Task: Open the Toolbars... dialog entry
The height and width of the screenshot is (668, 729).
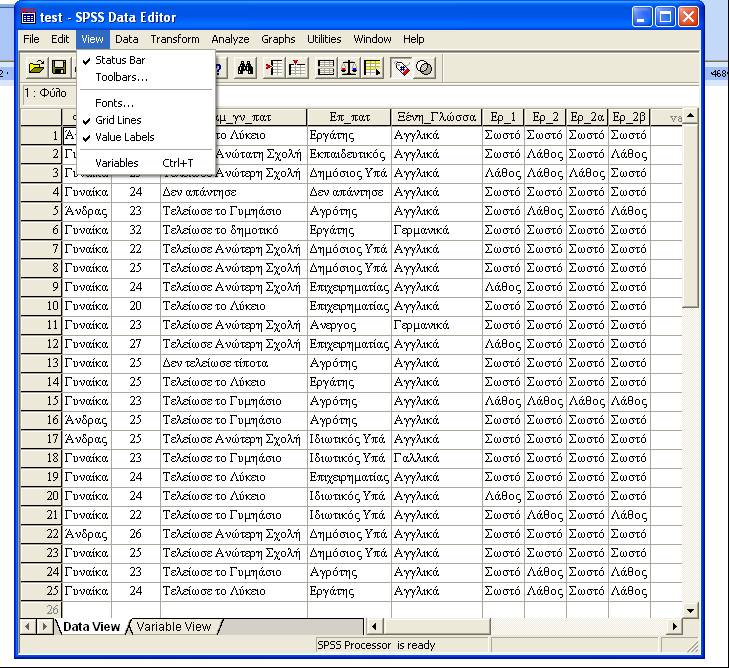Action: tap(146, 77)
